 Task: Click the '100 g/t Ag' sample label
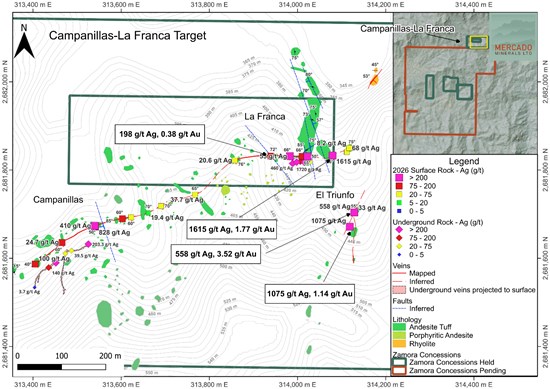[54, 259]
